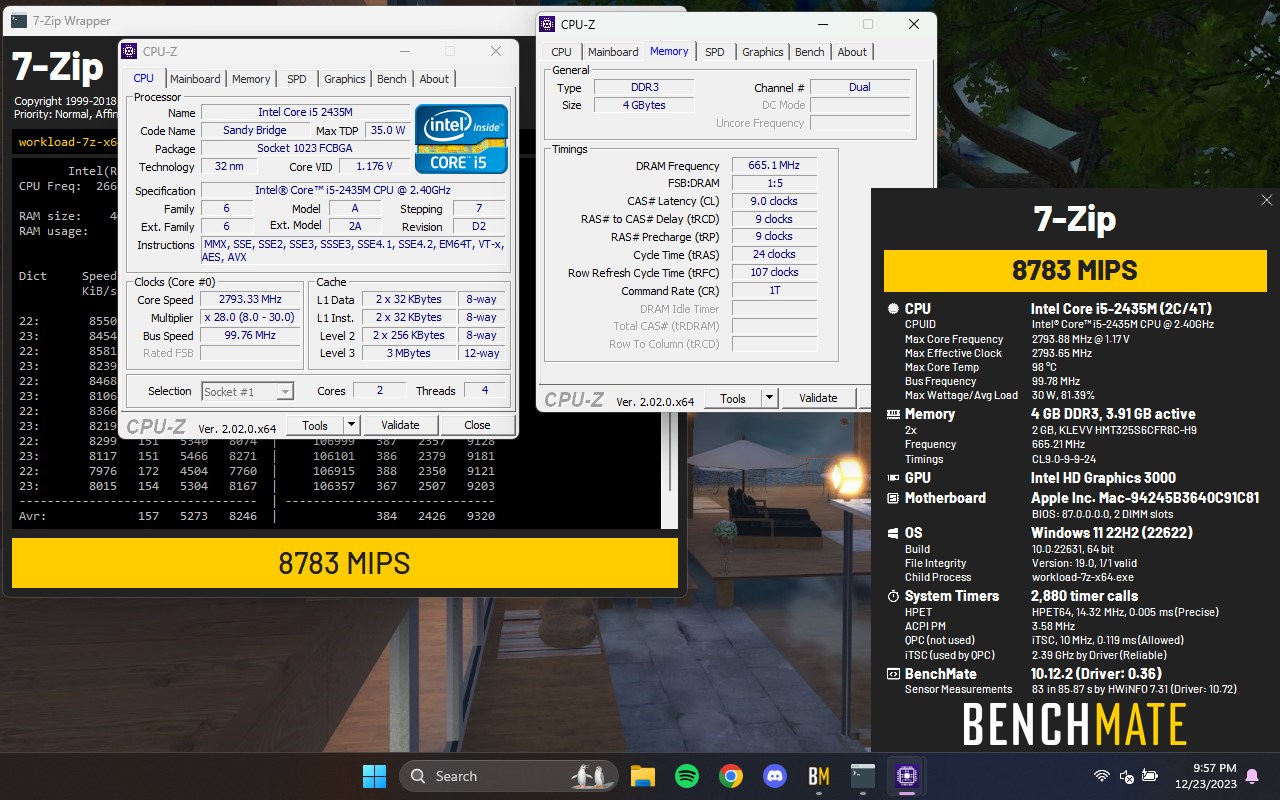
Task: Click the OS Windows icon in BenchMate
Action: pos(893,533)
